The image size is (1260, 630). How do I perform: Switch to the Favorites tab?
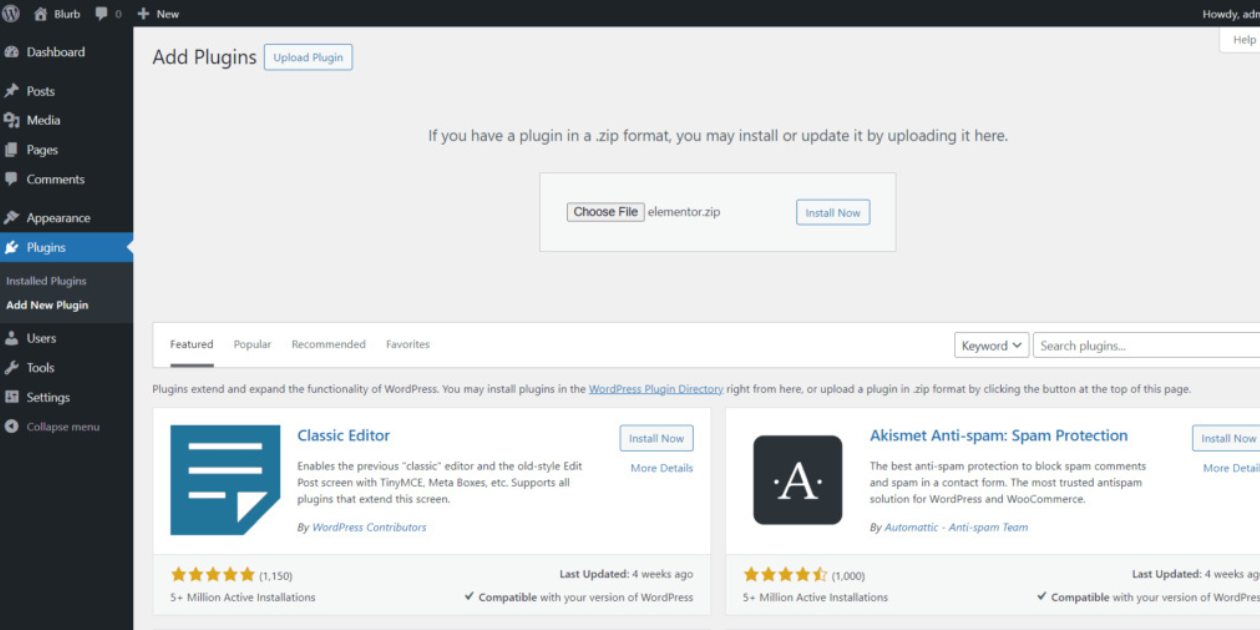click(x=408, y=344)
